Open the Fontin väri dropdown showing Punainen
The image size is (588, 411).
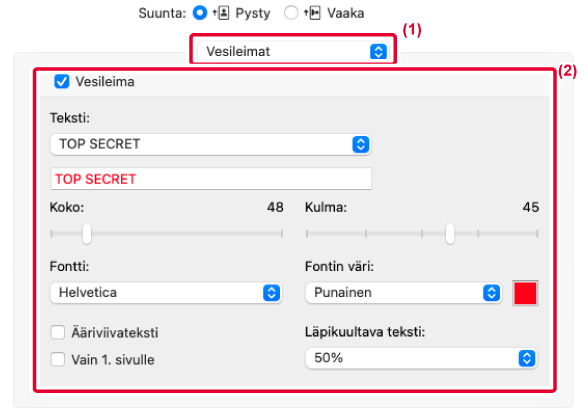click(x=404, y=292)
